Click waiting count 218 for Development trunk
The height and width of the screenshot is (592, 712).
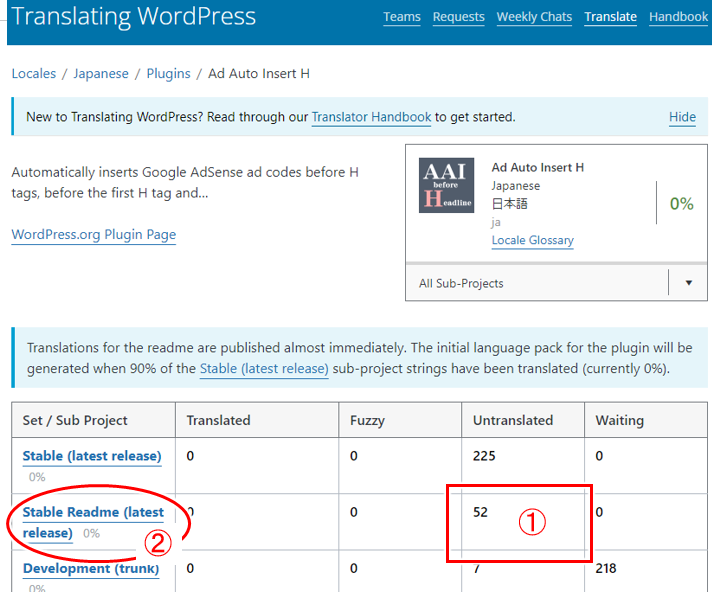pos(606,568)
